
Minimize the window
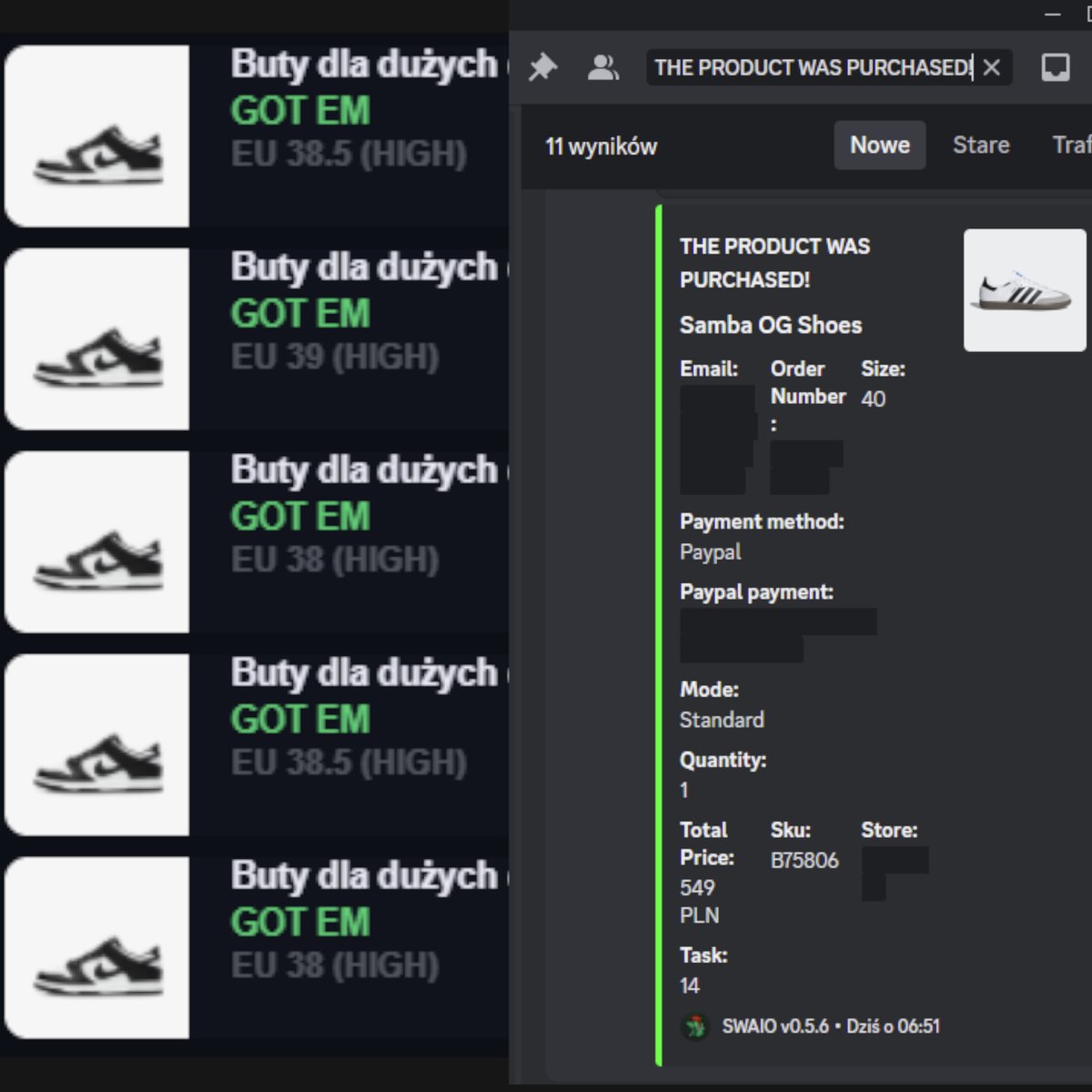point(1053,14)
